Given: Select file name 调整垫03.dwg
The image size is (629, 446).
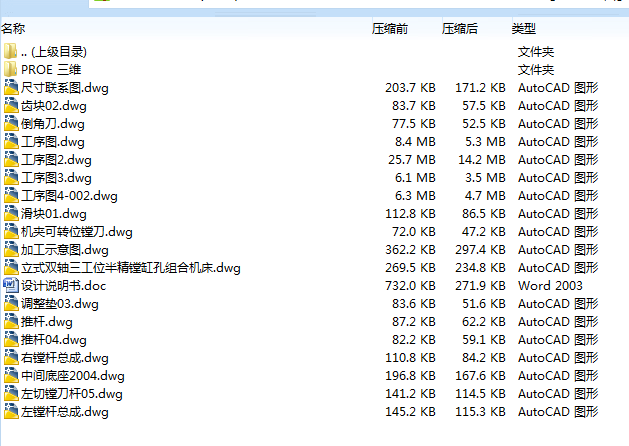Looking at the screenshot, I should 59,304.
